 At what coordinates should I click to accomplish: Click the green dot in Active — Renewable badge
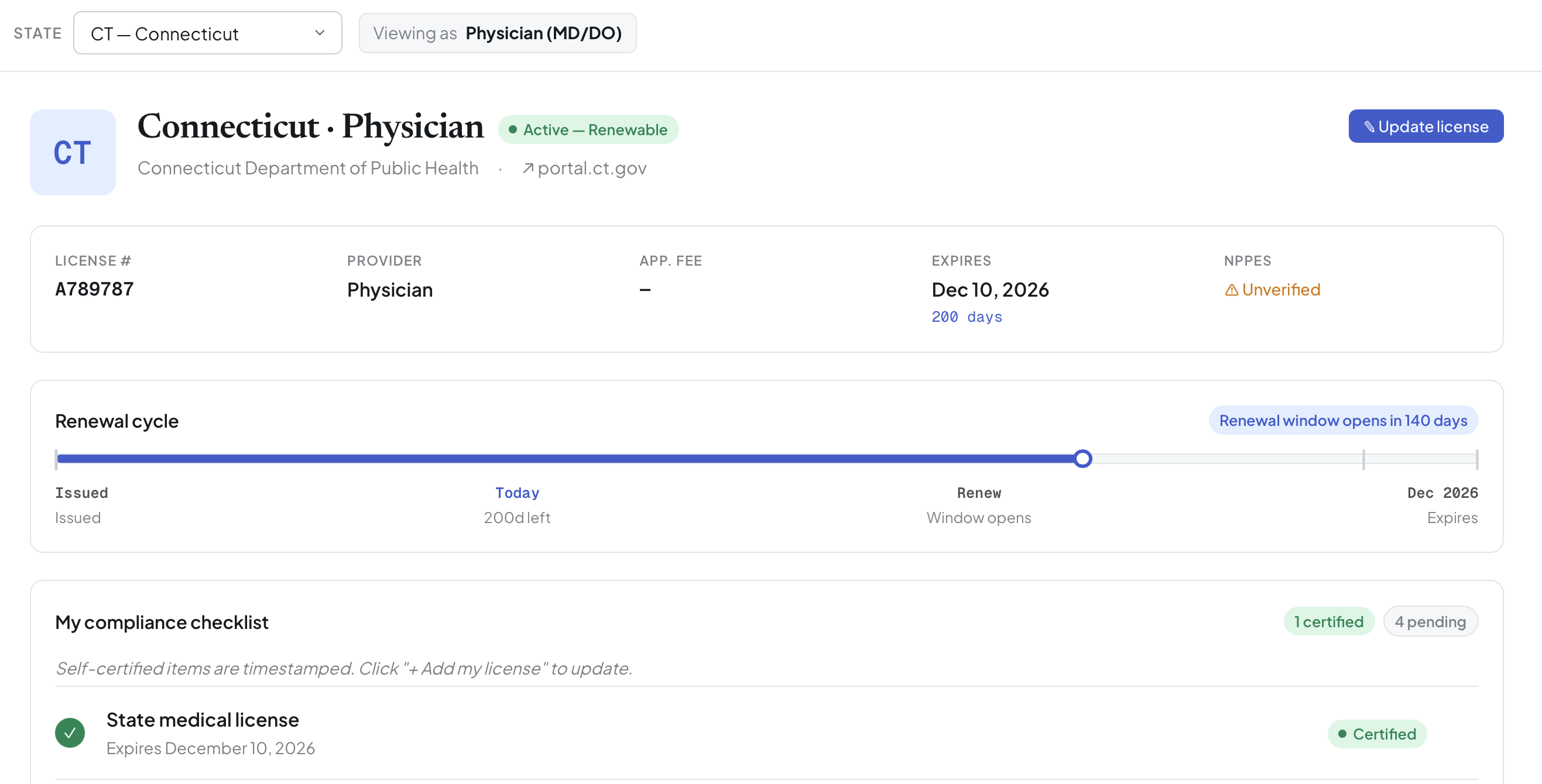512,129
